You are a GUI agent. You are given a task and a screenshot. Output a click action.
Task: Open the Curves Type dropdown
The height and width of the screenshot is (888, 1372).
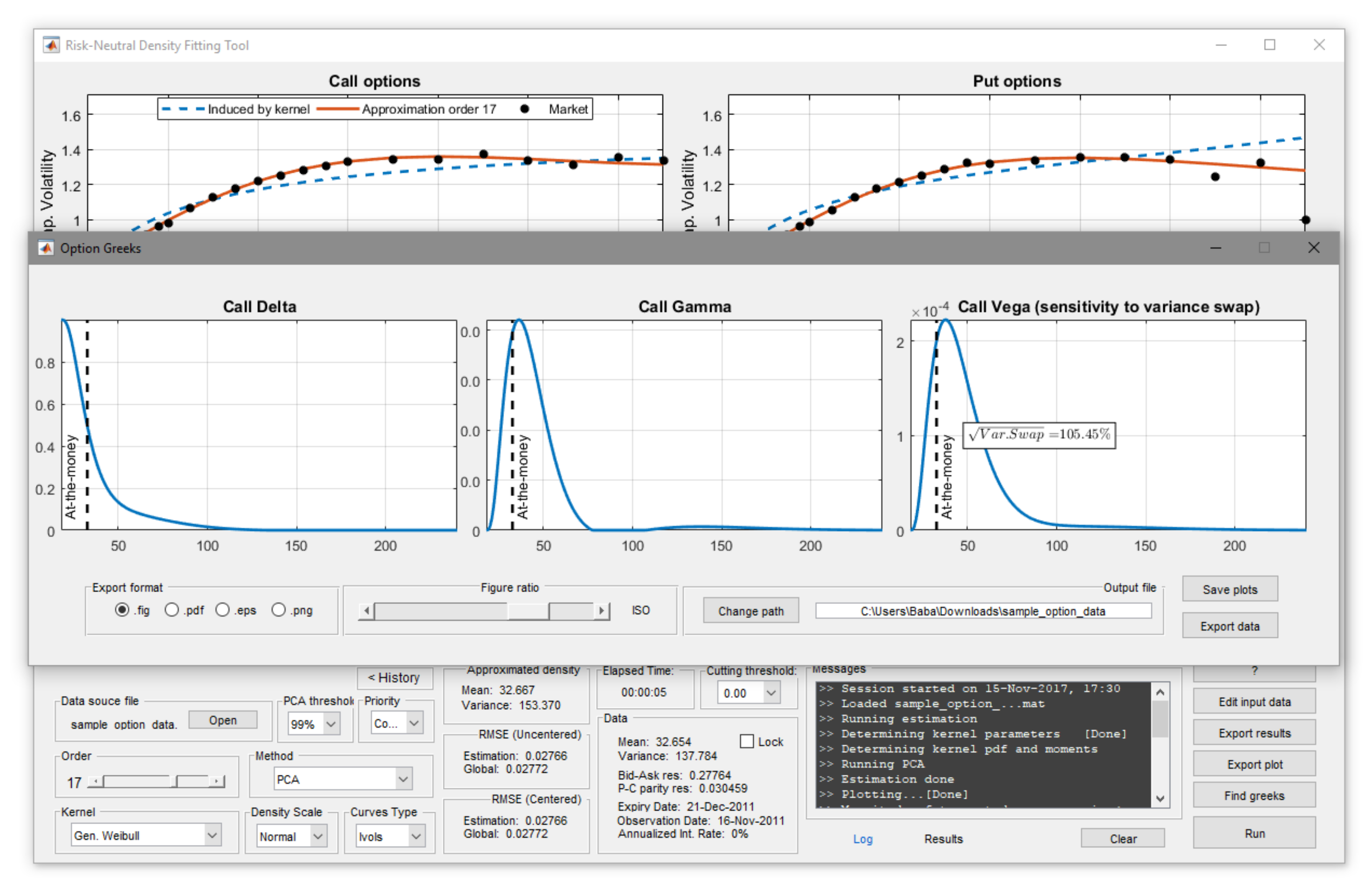click(x=416, y=837)
